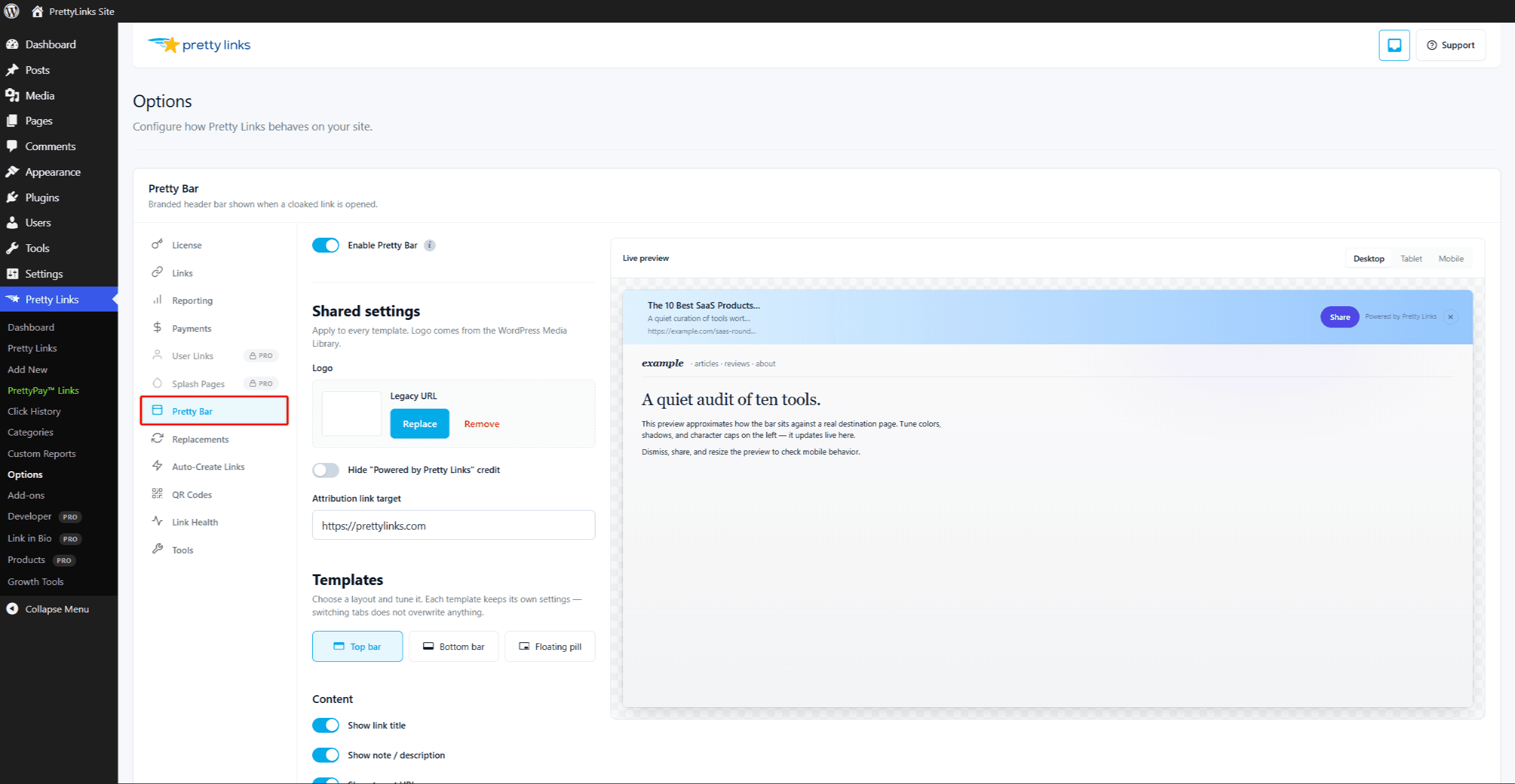This screenshot has width=1515, height=784.
Task: Click the WordPress logo icon
Action: coord(11,11)
